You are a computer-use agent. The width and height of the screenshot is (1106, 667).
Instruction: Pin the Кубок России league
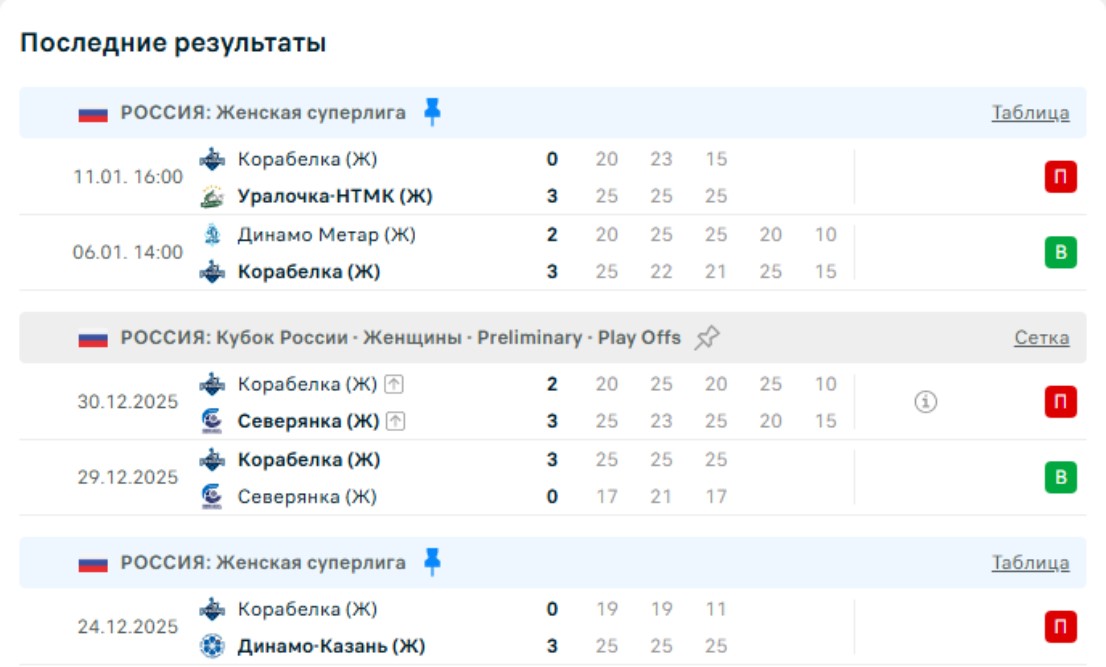click(707, 338)
